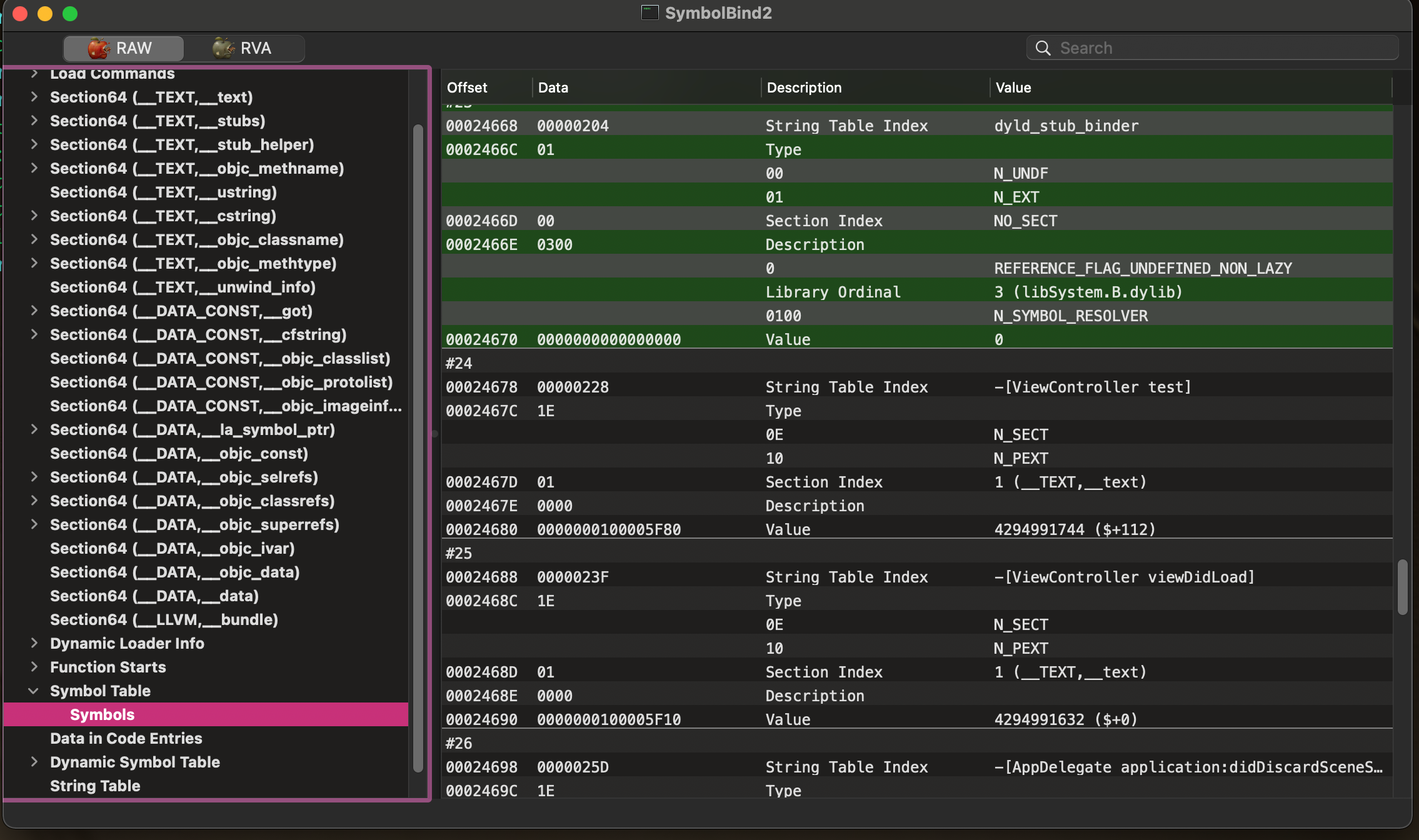Switch to RVA address mode
Image resolution: width=1419 pixels, height=840 pixels.
(x=244, y=48)
